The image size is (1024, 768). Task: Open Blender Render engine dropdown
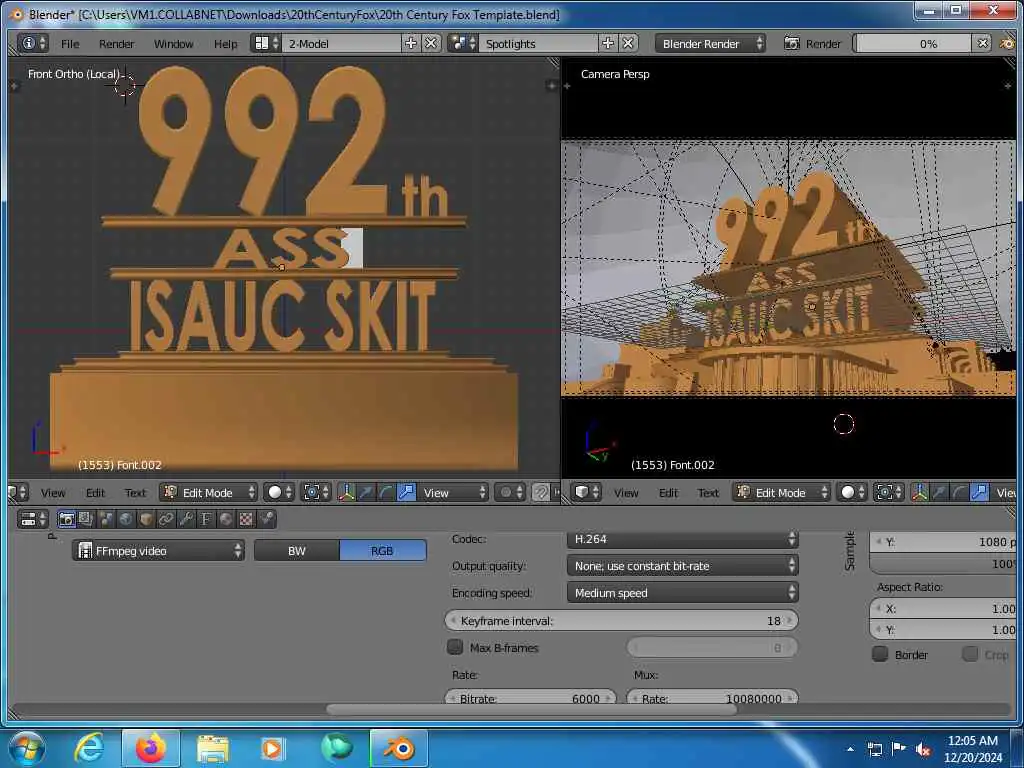pyautogui.click(x=710, y=43)
